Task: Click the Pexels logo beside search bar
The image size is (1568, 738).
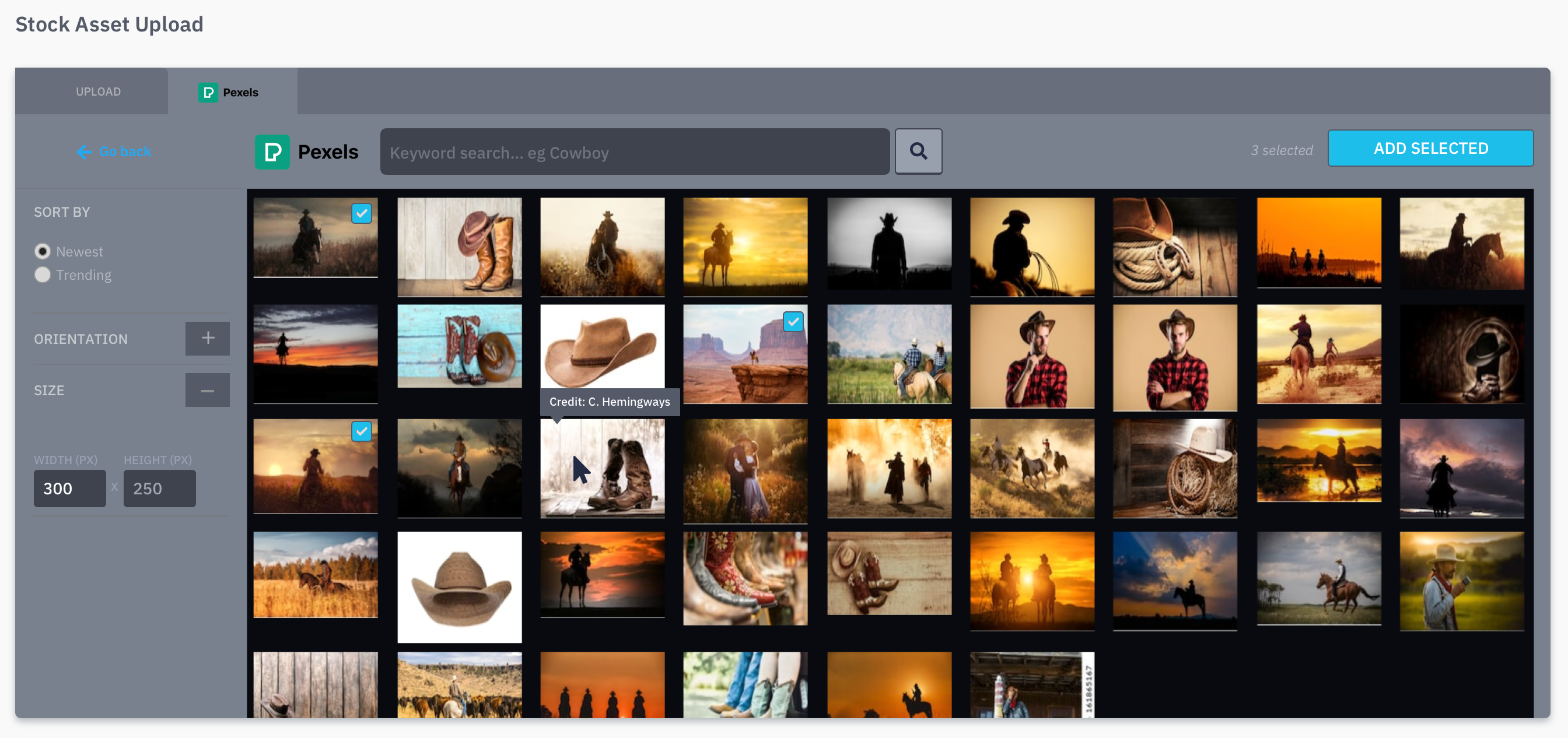Action: point(272,152)
